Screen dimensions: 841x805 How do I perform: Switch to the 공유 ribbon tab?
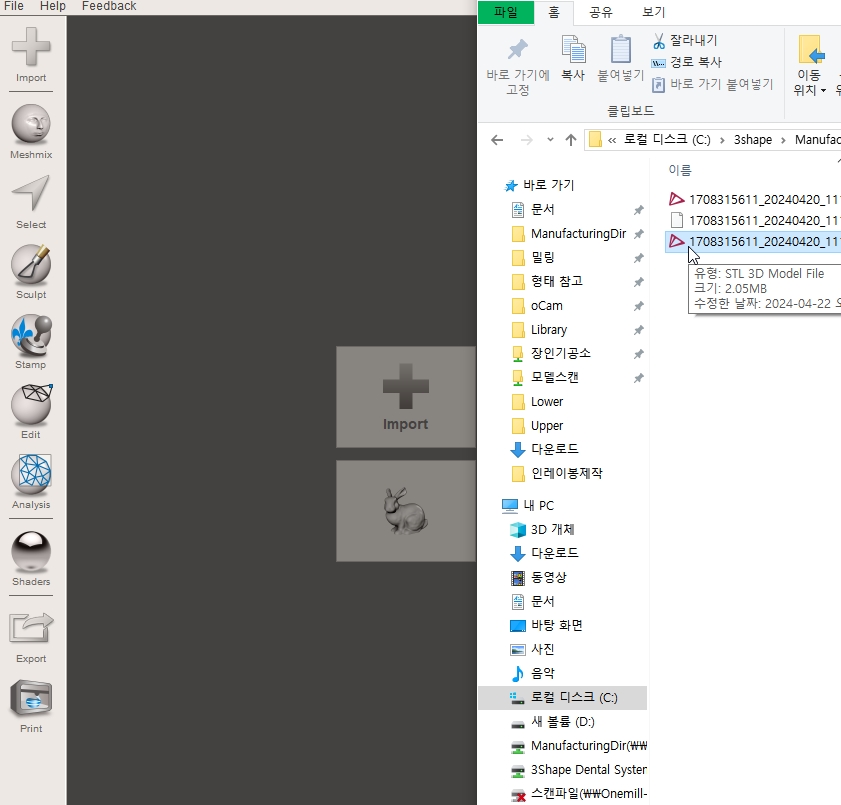[x=601, y=12]
